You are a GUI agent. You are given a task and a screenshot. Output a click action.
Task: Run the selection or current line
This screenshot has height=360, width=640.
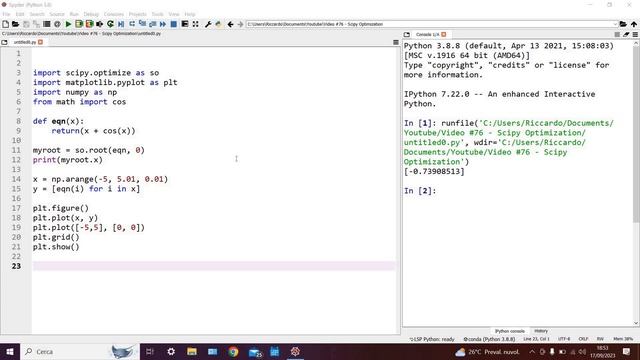100,24
